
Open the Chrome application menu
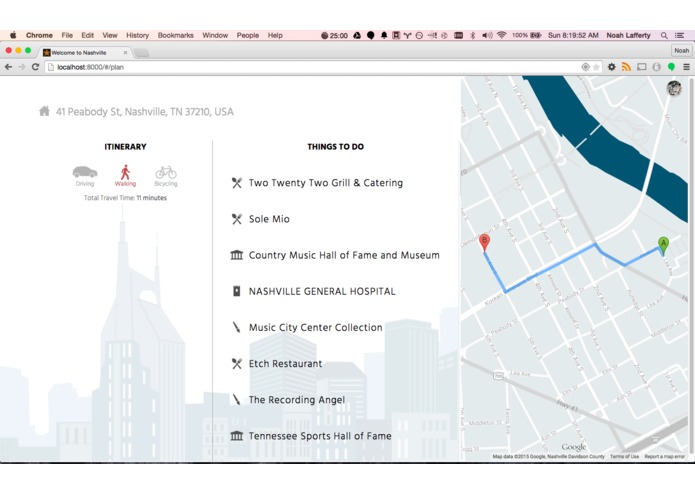(39, 35)
